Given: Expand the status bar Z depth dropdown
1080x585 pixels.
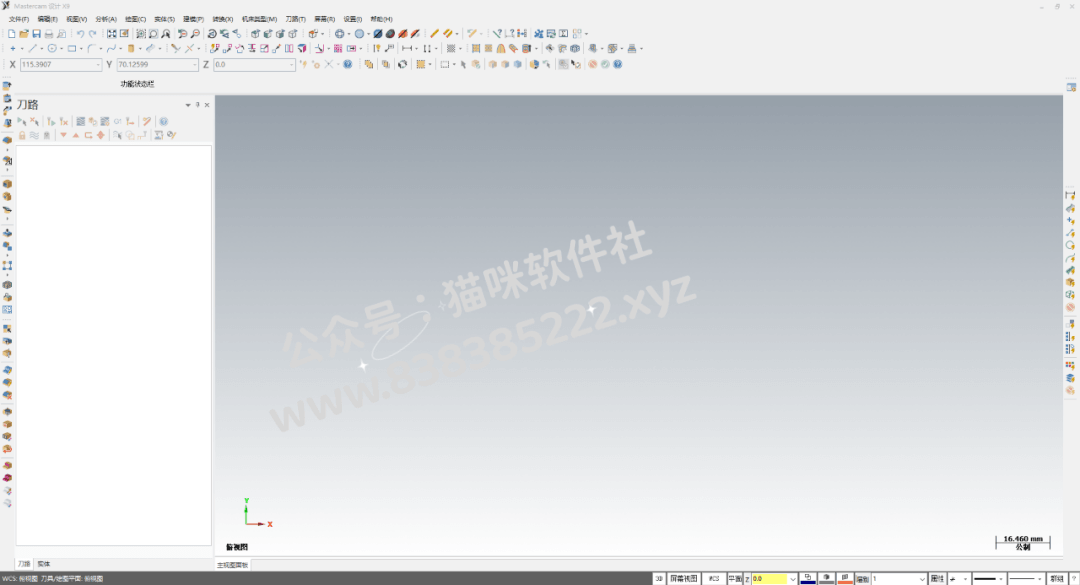Looking at the screenshot, I should point(793,579).
